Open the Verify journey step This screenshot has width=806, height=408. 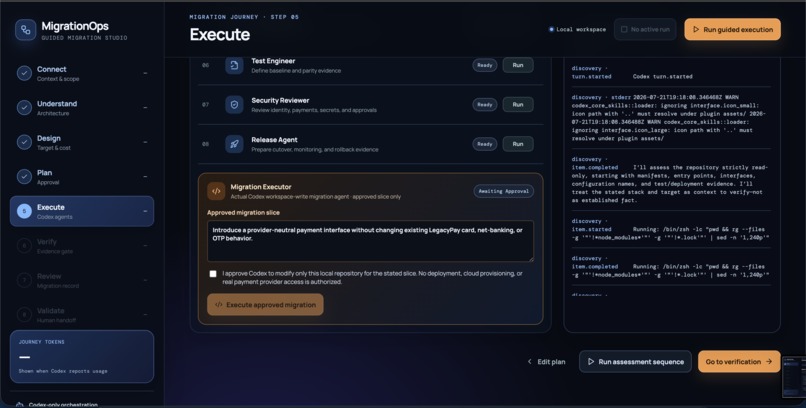pos(82,246)
